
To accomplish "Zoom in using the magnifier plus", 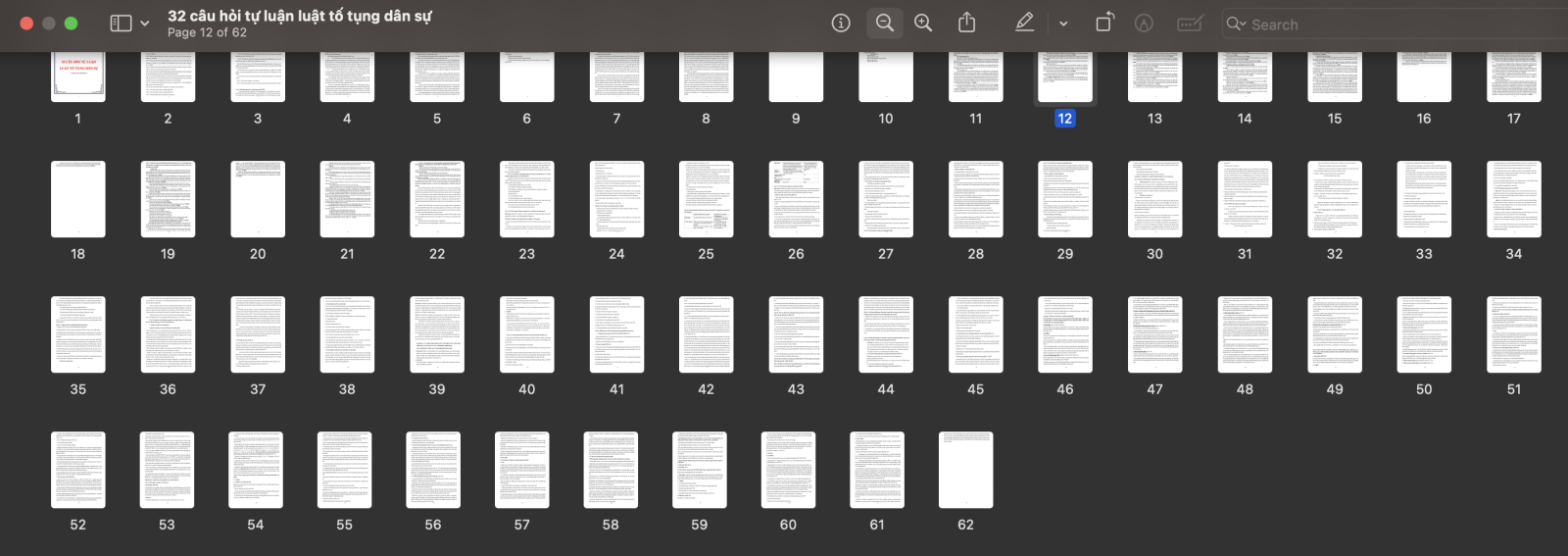I will click(x=923, y=24).
